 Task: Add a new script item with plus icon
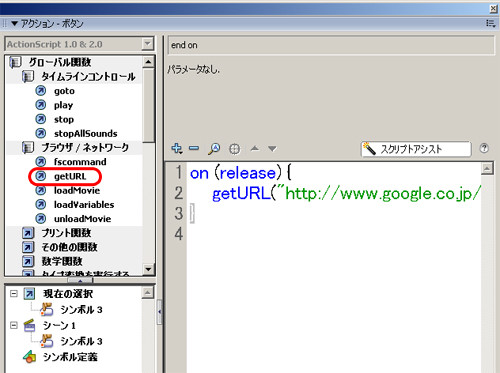(177, 148)
